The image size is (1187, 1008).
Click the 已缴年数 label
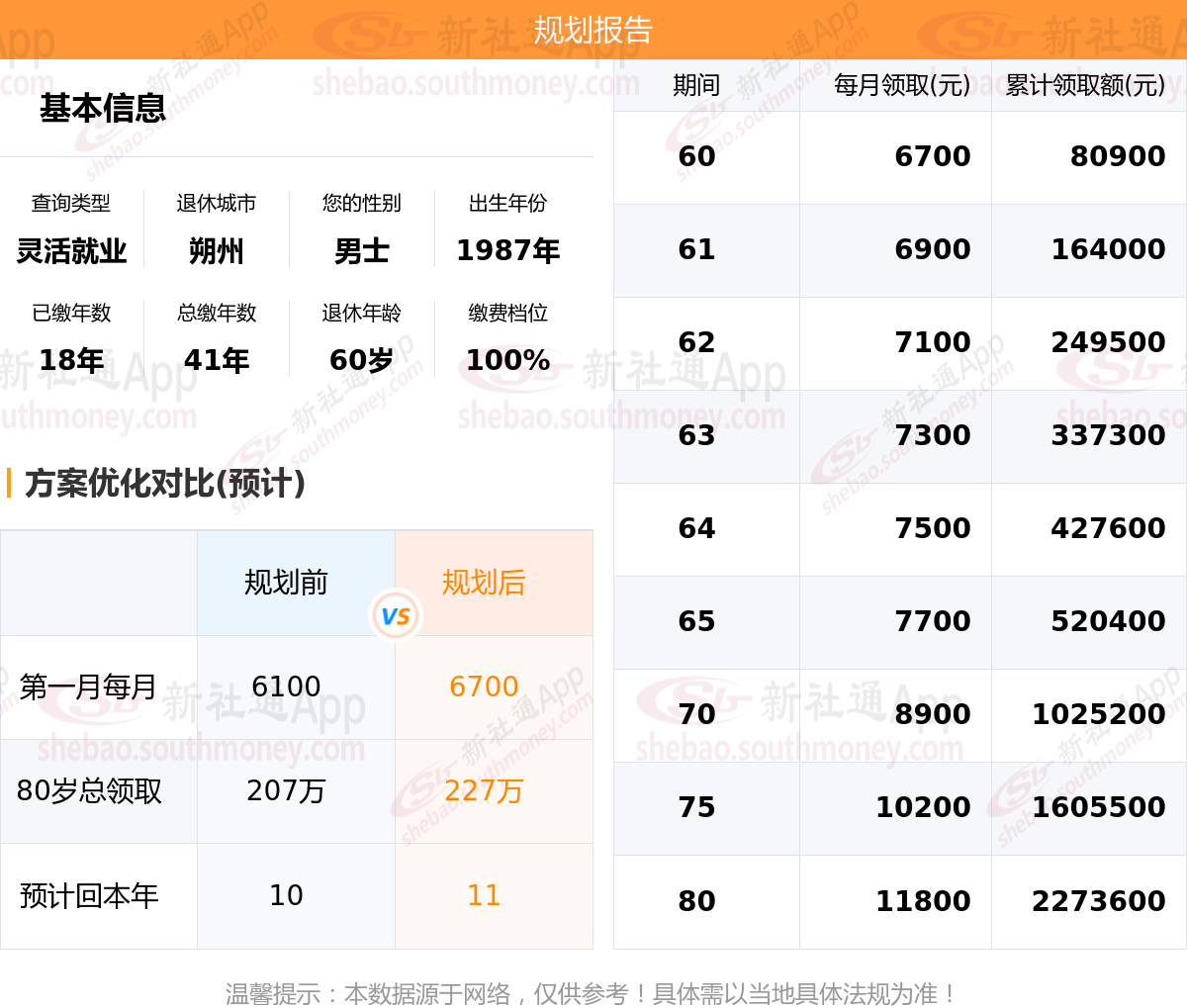71,313
